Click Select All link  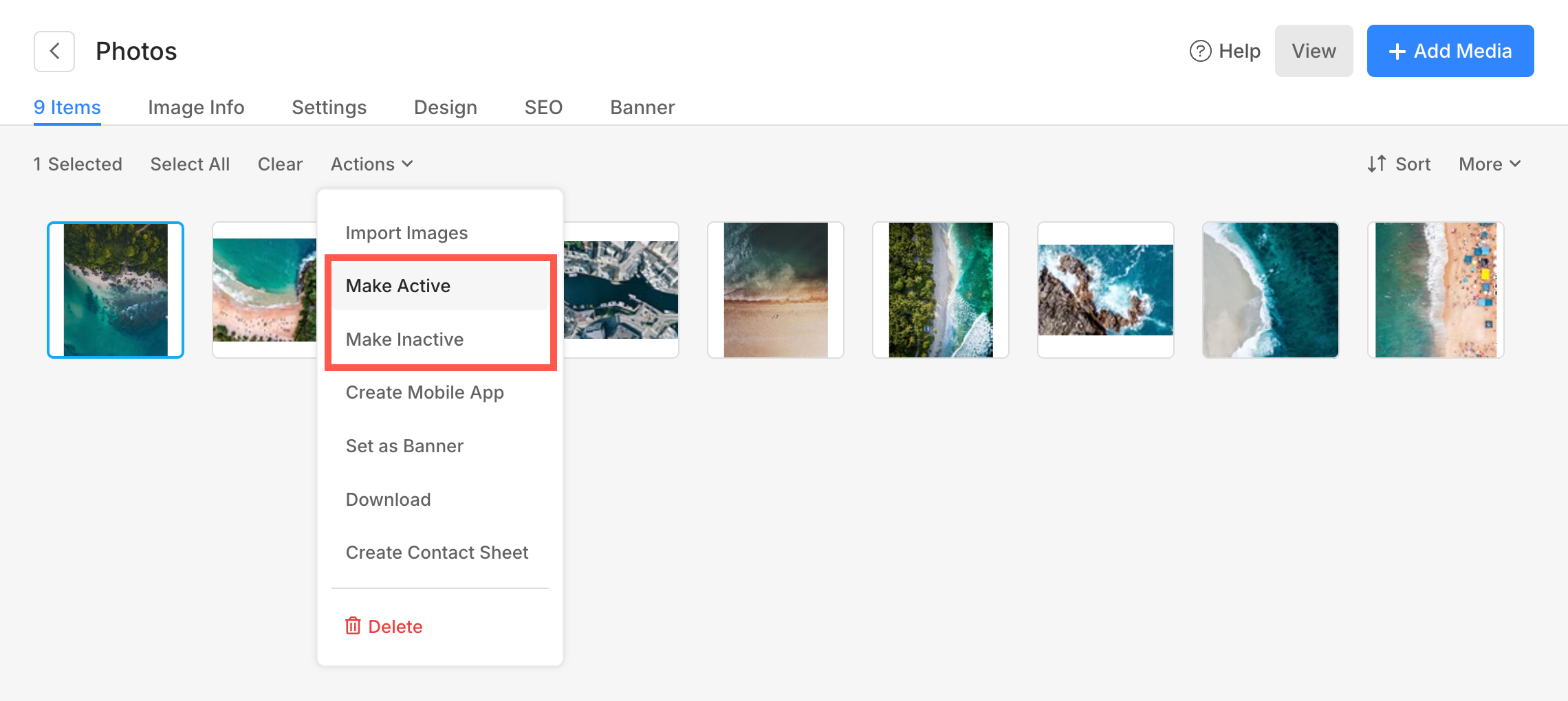[x=190, y=164]
